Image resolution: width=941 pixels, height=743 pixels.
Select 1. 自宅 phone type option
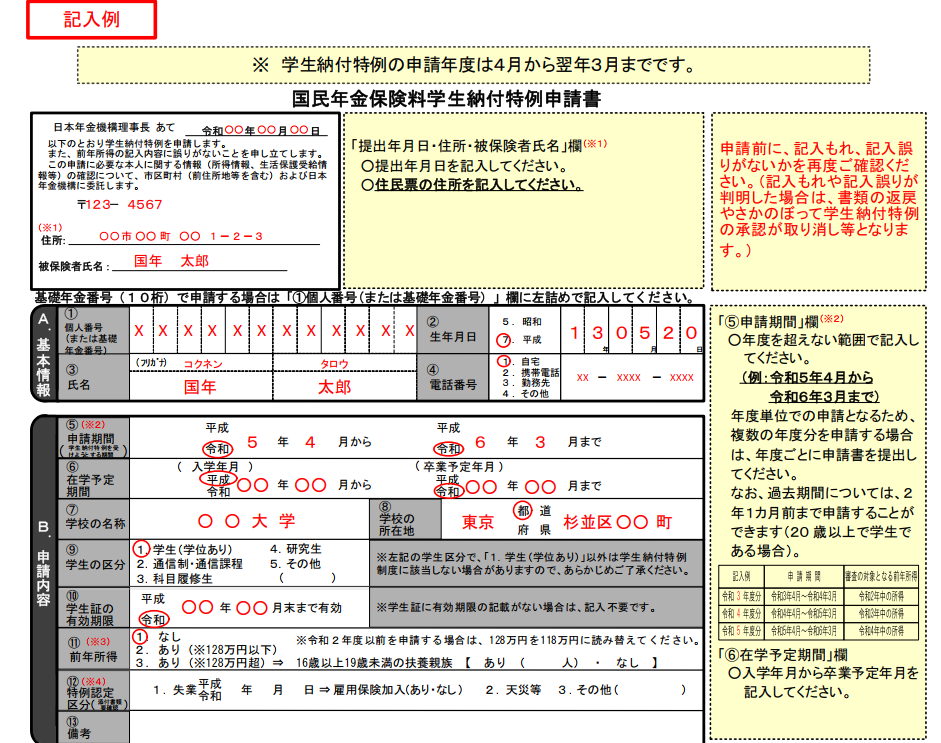coord(516,361)
